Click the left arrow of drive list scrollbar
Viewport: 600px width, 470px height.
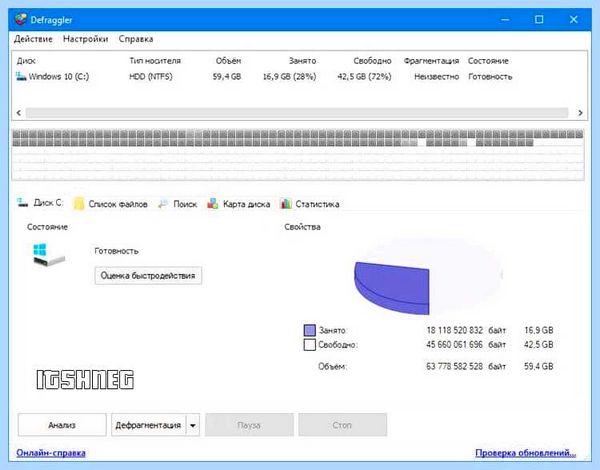click(x=19, y=113)
